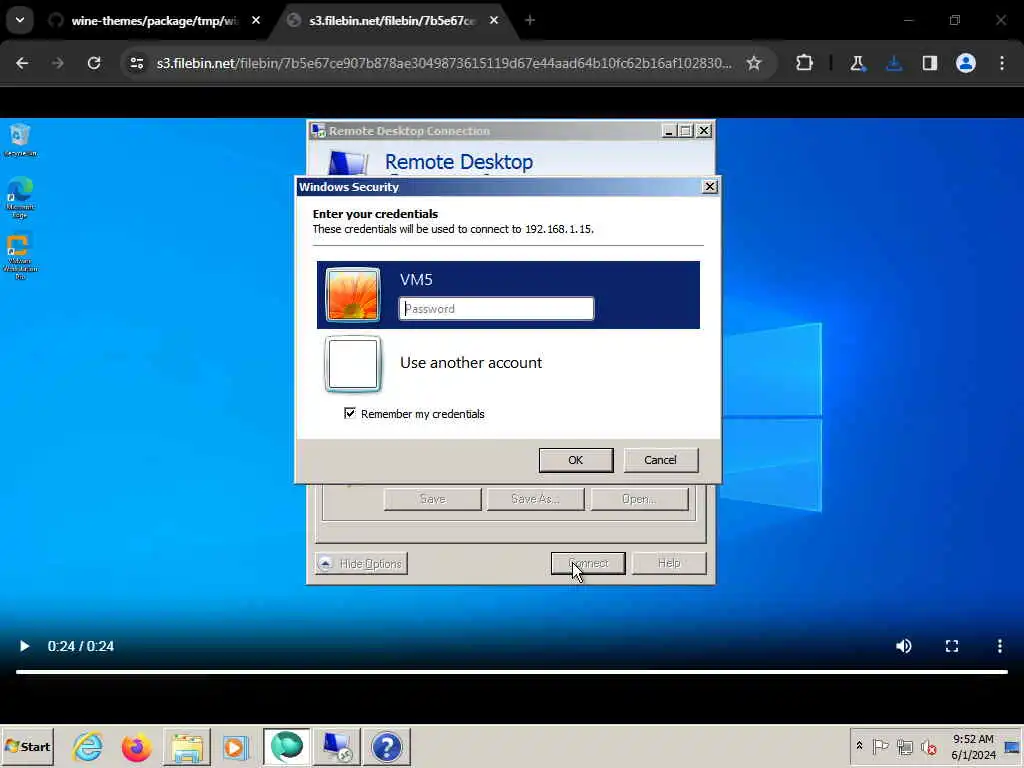Image resolution: width=1024 pixels, height=768 pixels.
Task: Reload the filebin page
Action: pyautogui.click(x=94, y=63)
